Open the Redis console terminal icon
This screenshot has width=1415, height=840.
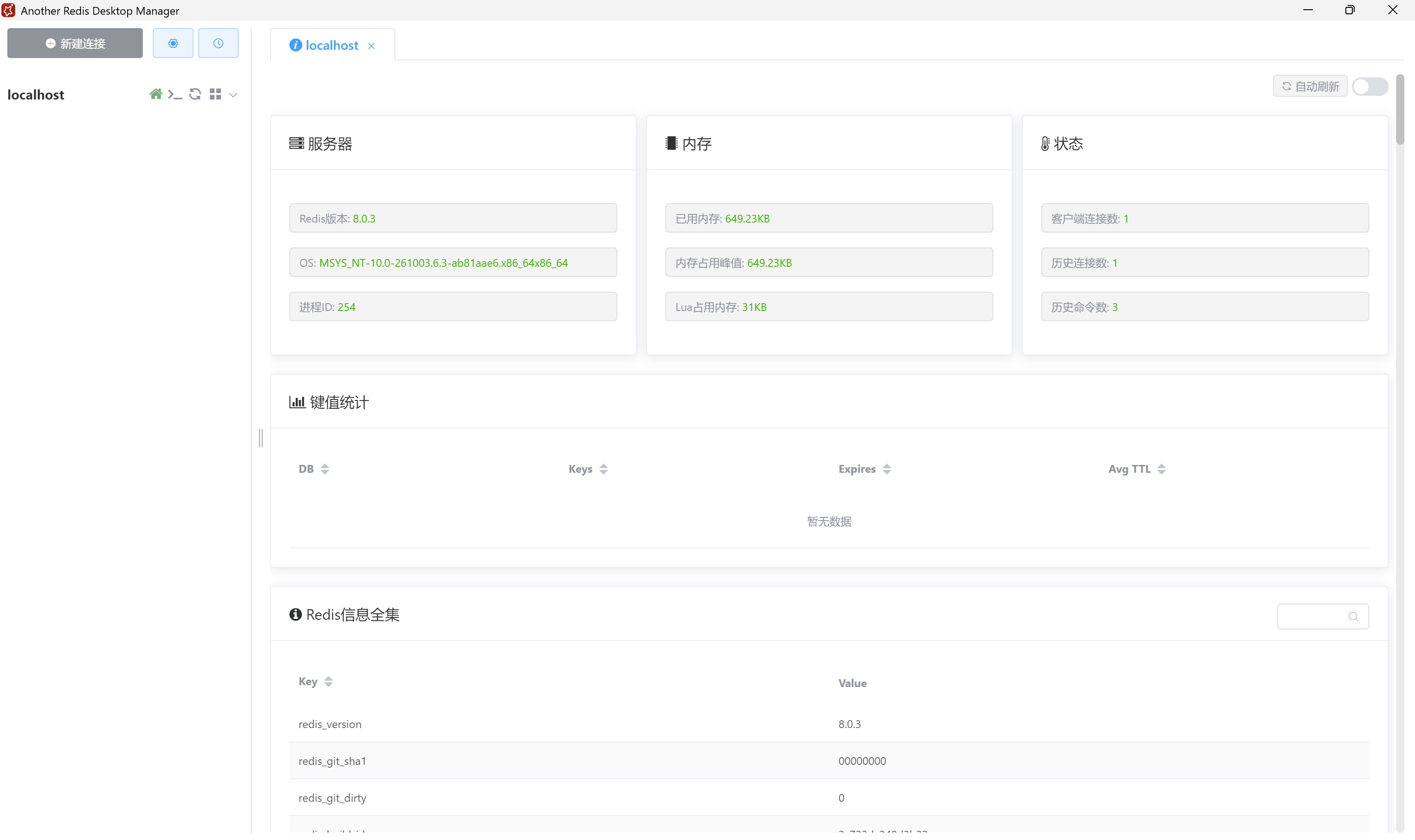175,94
